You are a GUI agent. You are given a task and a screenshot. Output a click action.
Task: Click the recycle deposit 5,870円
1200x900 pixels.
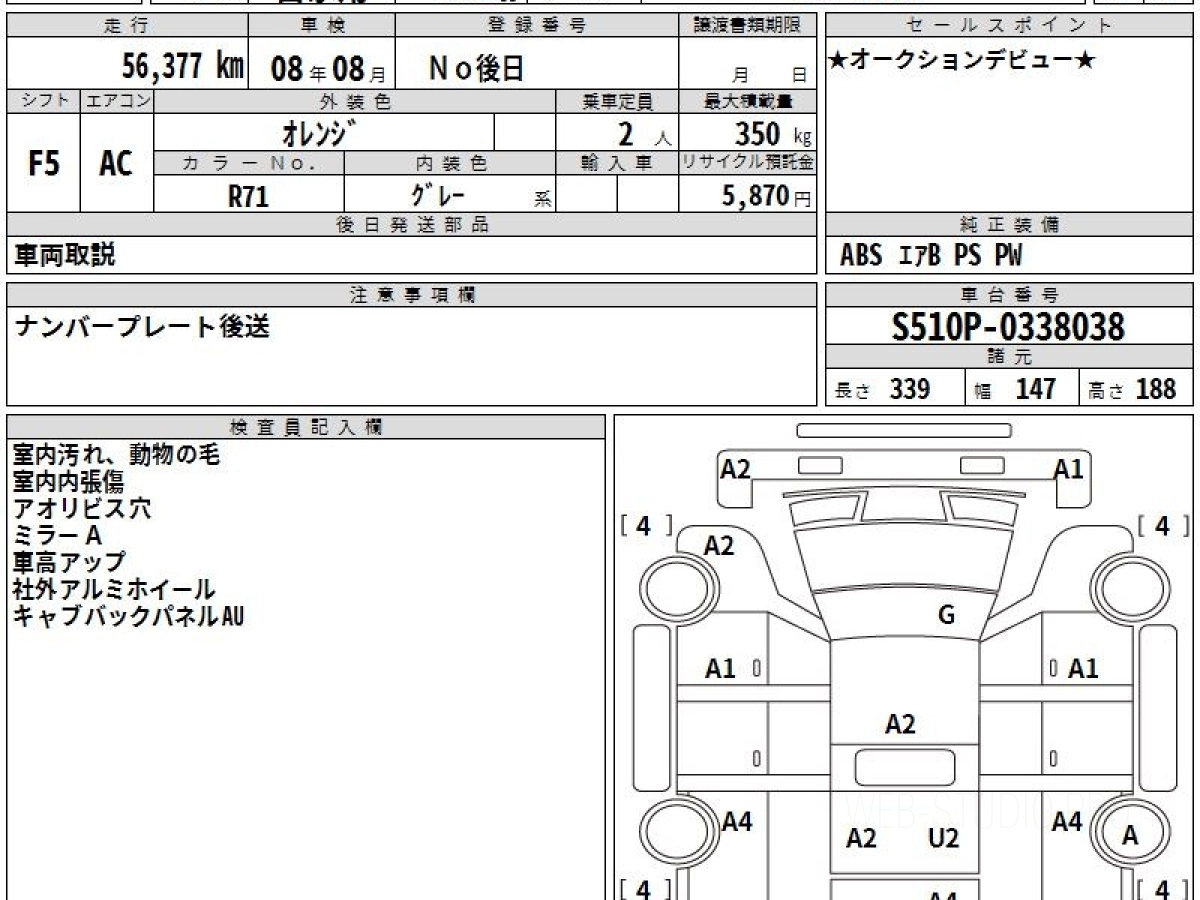[767, 196]
